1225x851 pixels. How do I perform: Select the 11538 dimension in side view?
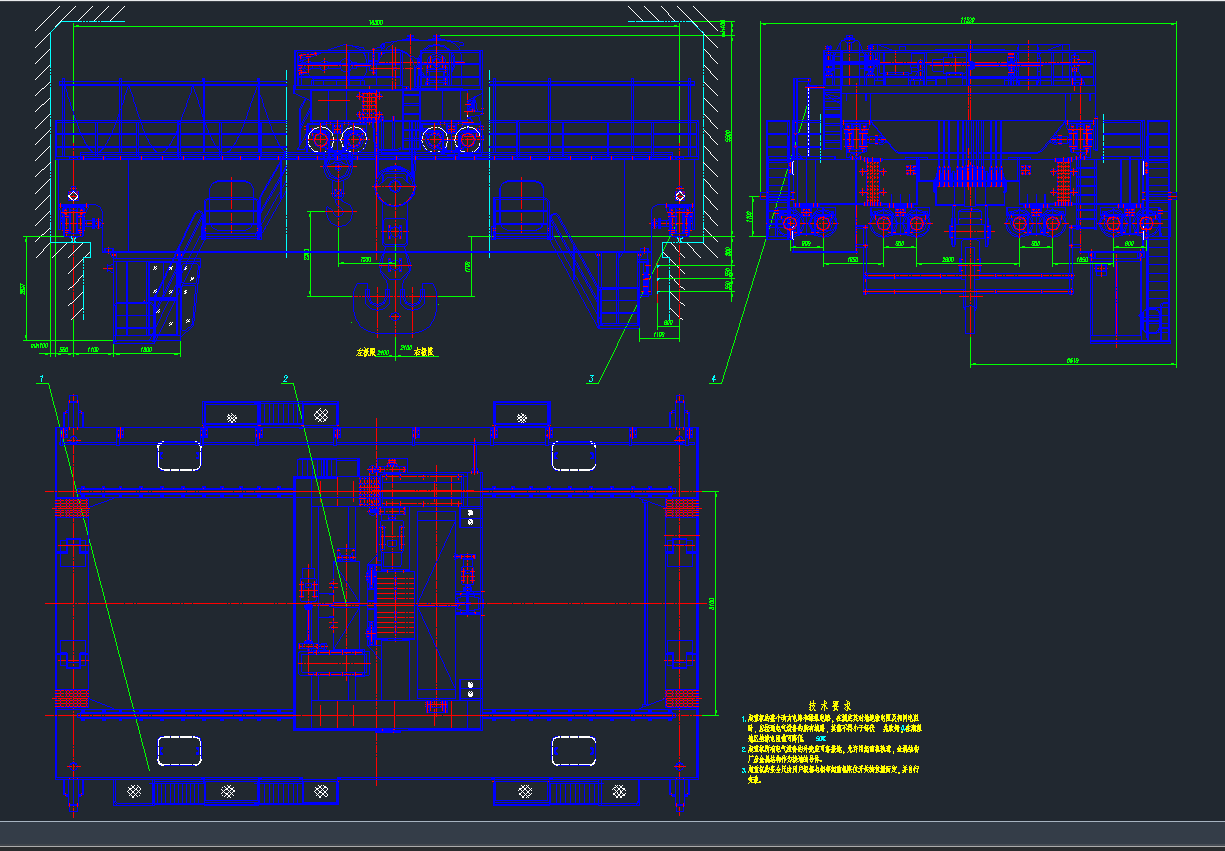pyautogui.click(x=967, y=19)
